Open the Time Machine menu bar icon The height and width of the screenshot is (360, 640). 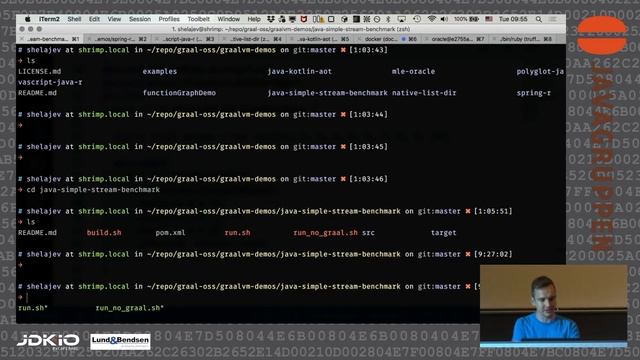(x=417, y=19)
